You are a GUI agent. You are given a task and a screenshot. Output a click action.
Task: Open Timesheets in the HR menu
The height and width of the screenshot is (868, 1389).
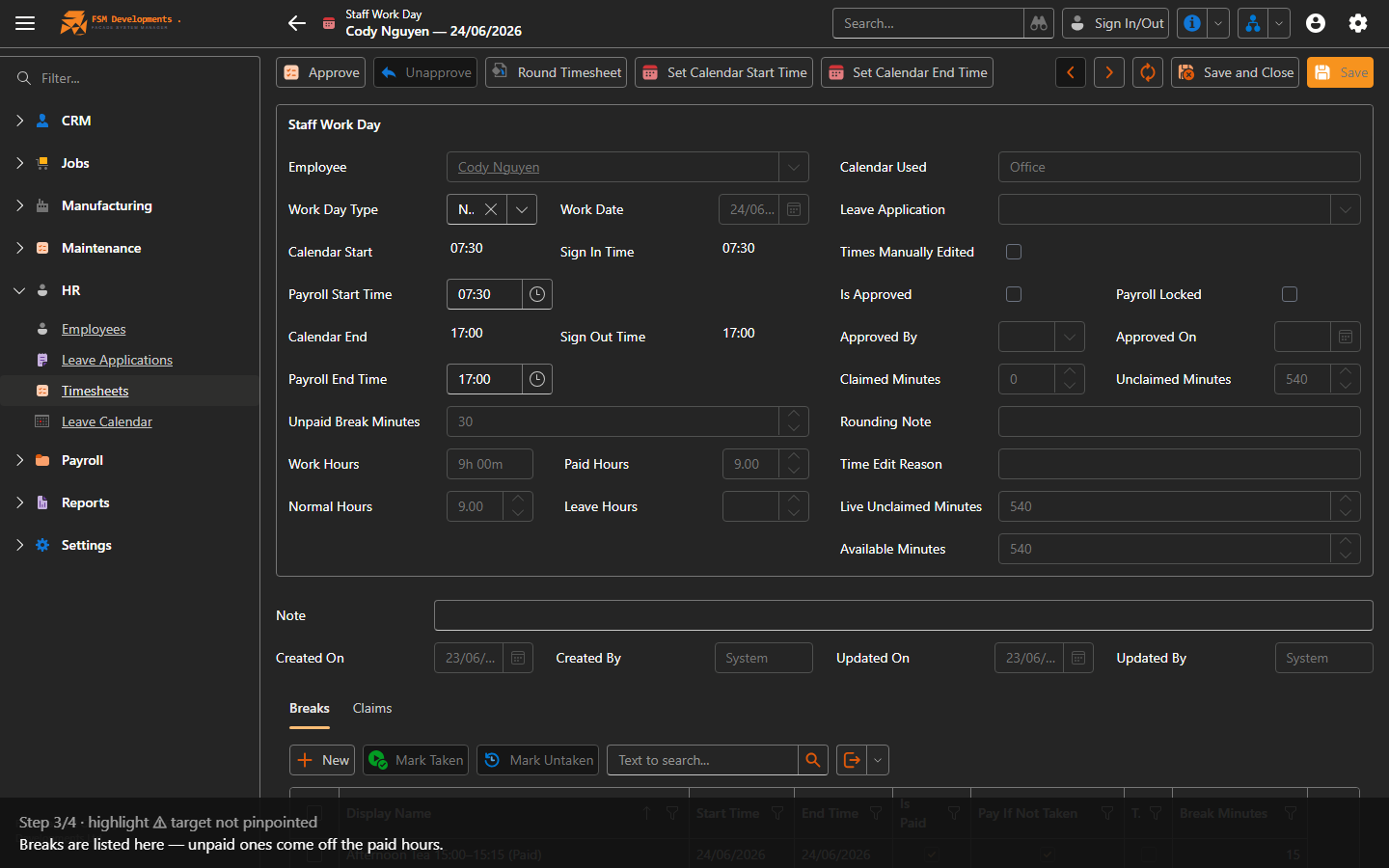point(95,391)
